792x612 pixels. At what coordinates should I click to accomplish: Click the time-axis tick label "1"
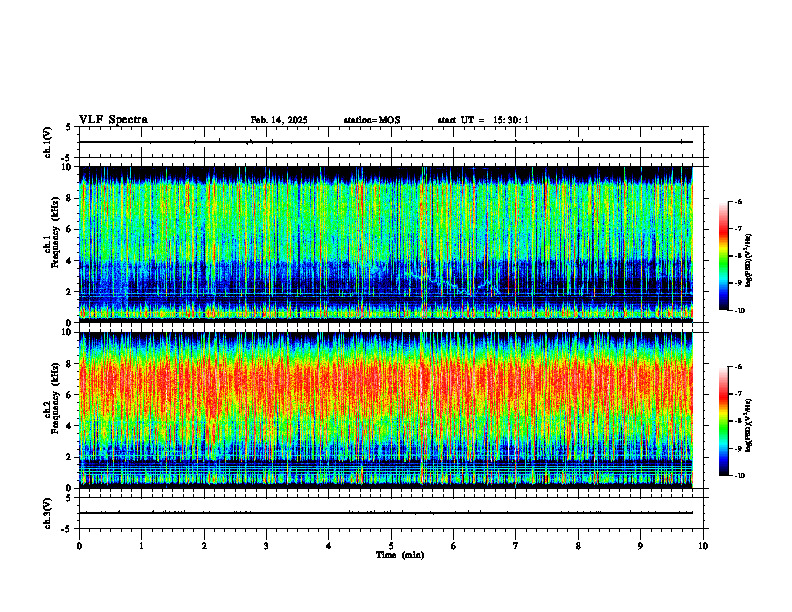coord(141,546)
